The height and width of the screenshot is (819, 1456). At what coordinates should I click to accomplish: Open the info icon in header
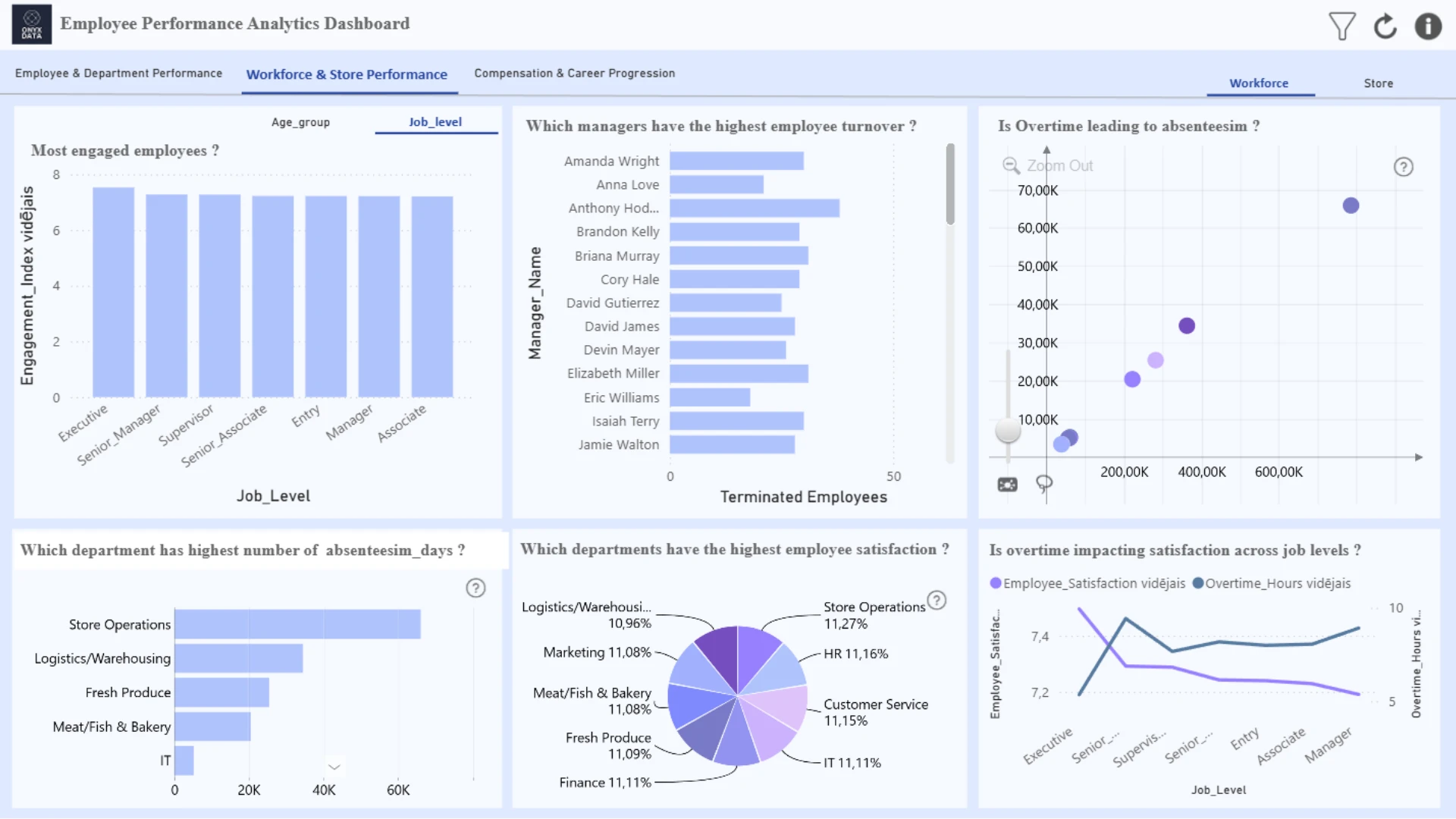pos(1428,26)
